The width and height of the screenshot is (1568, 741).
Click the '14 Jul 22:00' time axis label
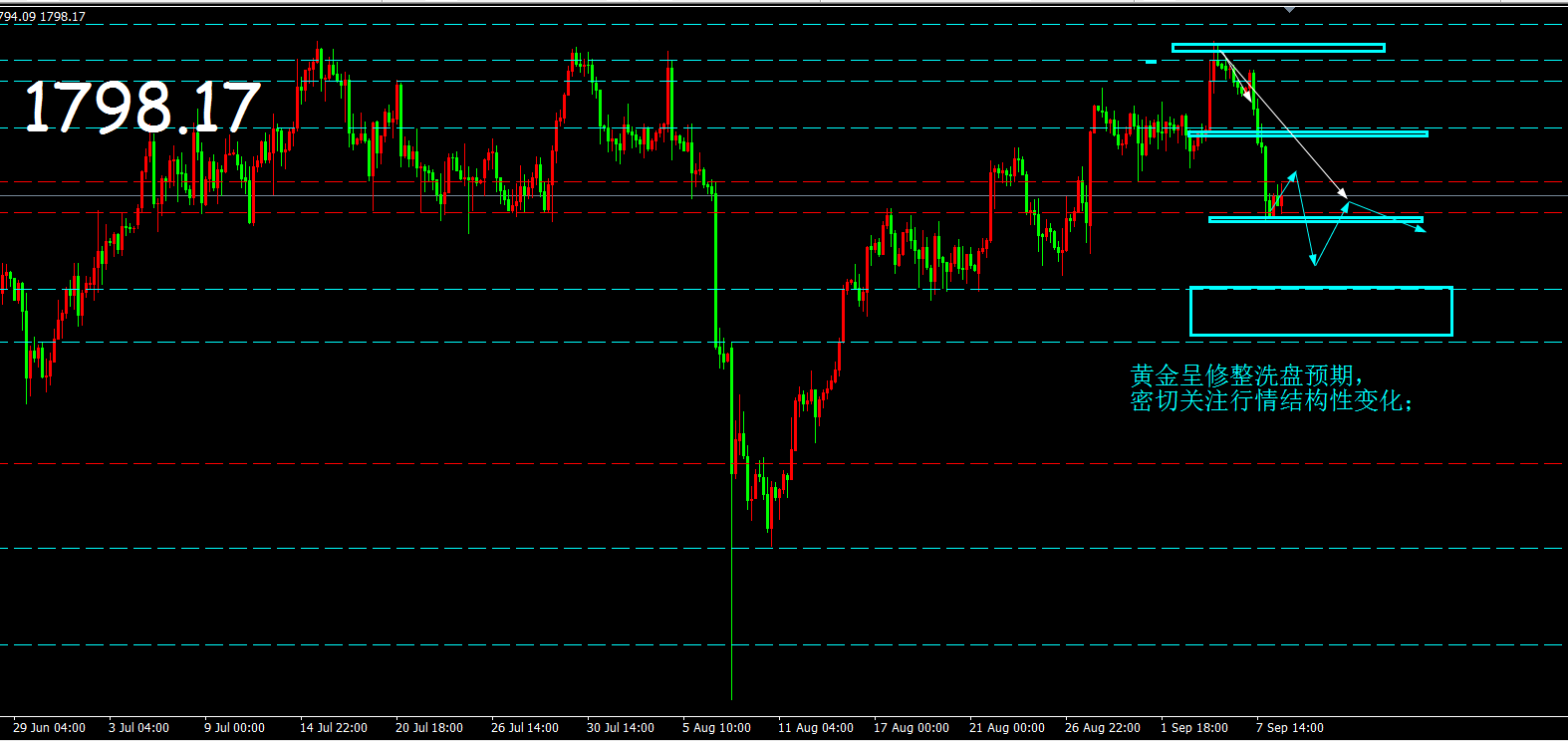[334, 728]
